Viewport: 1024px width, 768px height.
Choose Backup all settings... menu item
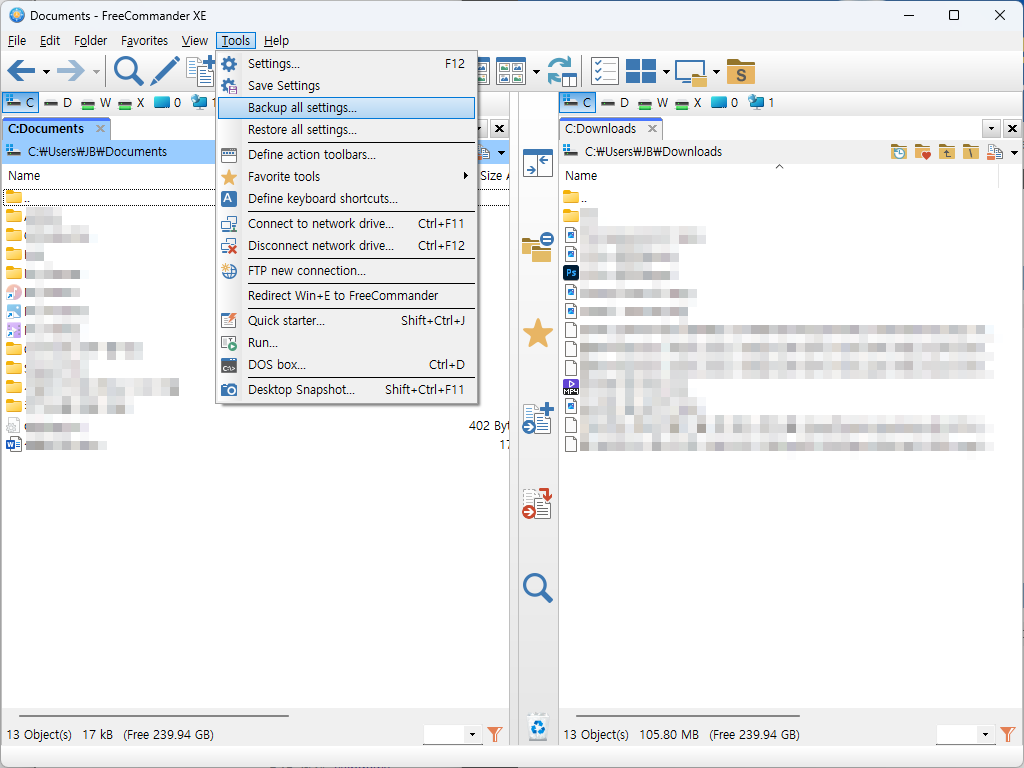tap(346, 108)
